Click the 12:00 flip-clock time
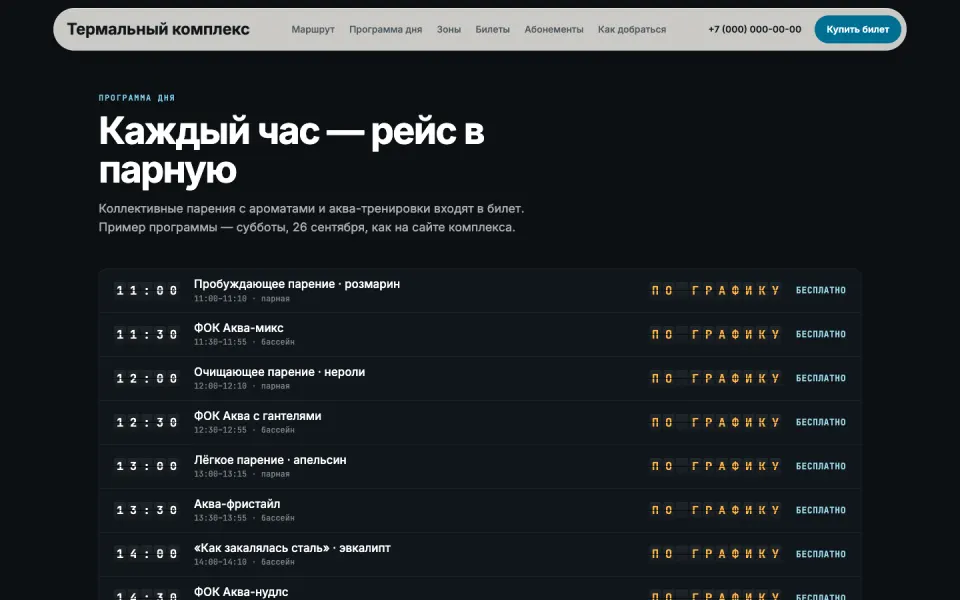The height and width of the screenshot is (600, 960). [x=147, y=378]
